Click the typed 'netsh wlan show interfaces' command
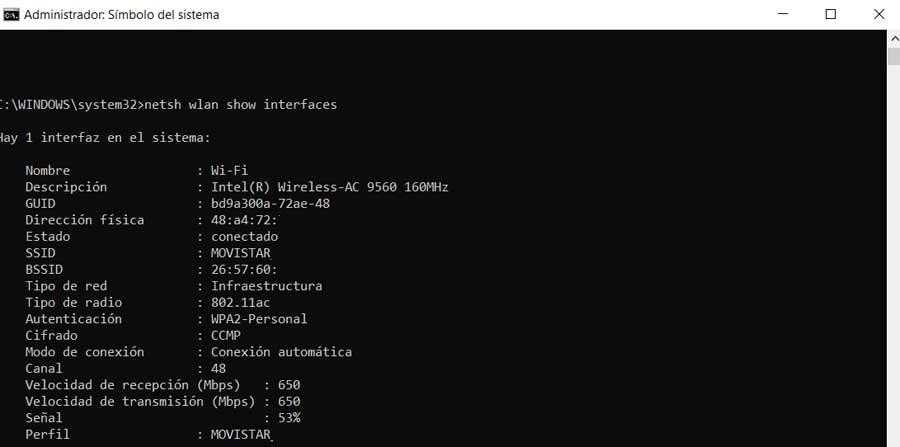 tap(241, 104)
